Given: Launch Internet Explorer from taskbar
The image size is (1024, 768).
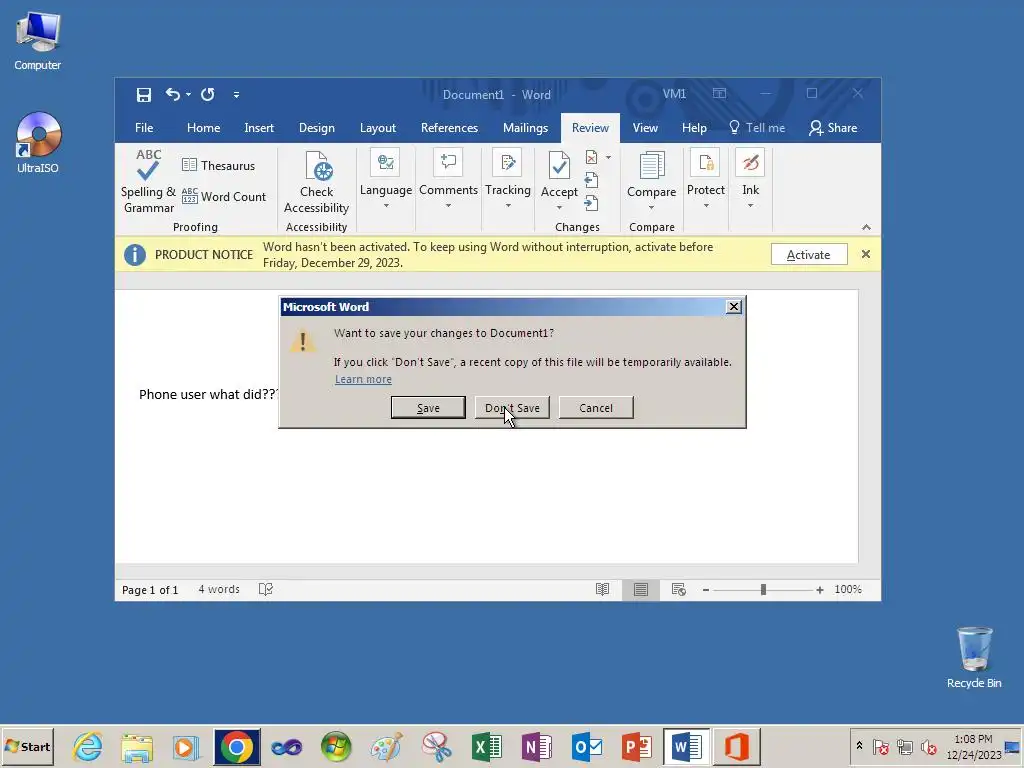Looking at the screenshot, I should 88,746.
